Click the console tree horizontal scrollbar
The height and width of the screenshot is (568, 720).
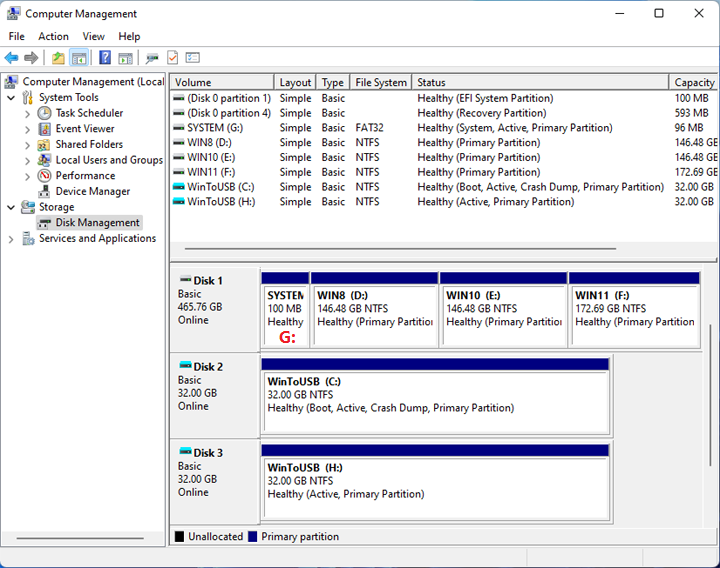click(x=80, y=538)
